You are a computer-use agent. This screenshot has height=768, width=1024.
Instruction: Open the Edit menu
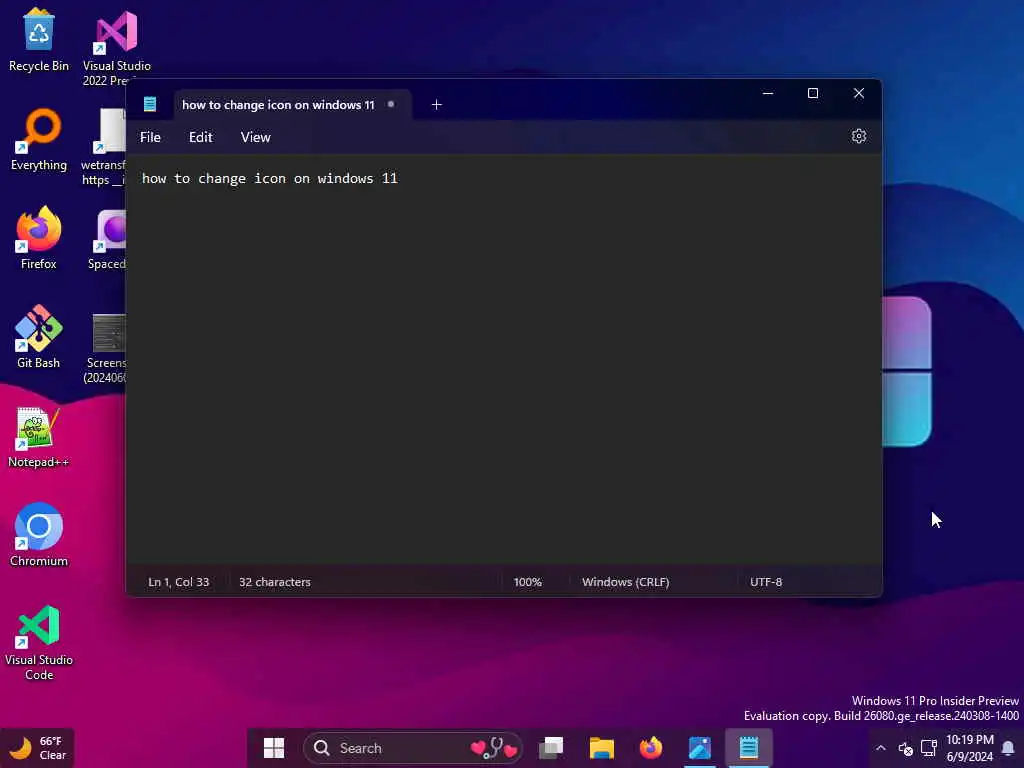point(200,137)
